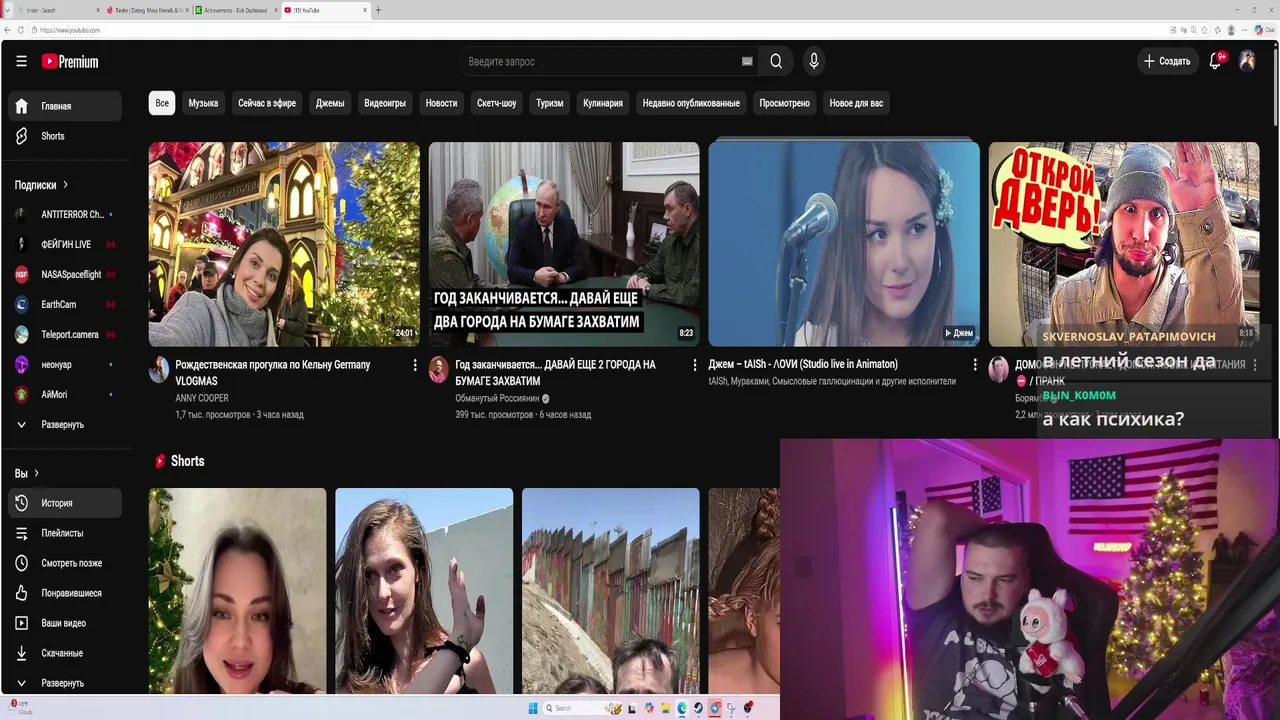Open the YouTube account avatar menu
The height and width of the screenshot is (720, 1280).
coord(1247,62)
